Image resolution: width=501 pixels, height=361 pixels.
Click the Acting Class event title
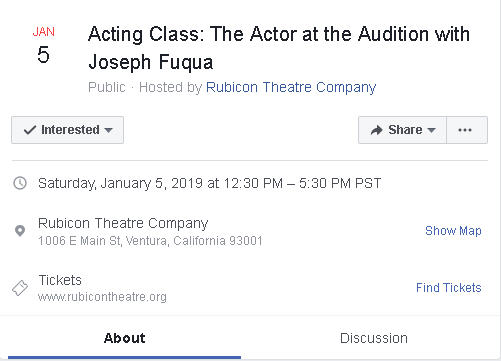[279, 48]
